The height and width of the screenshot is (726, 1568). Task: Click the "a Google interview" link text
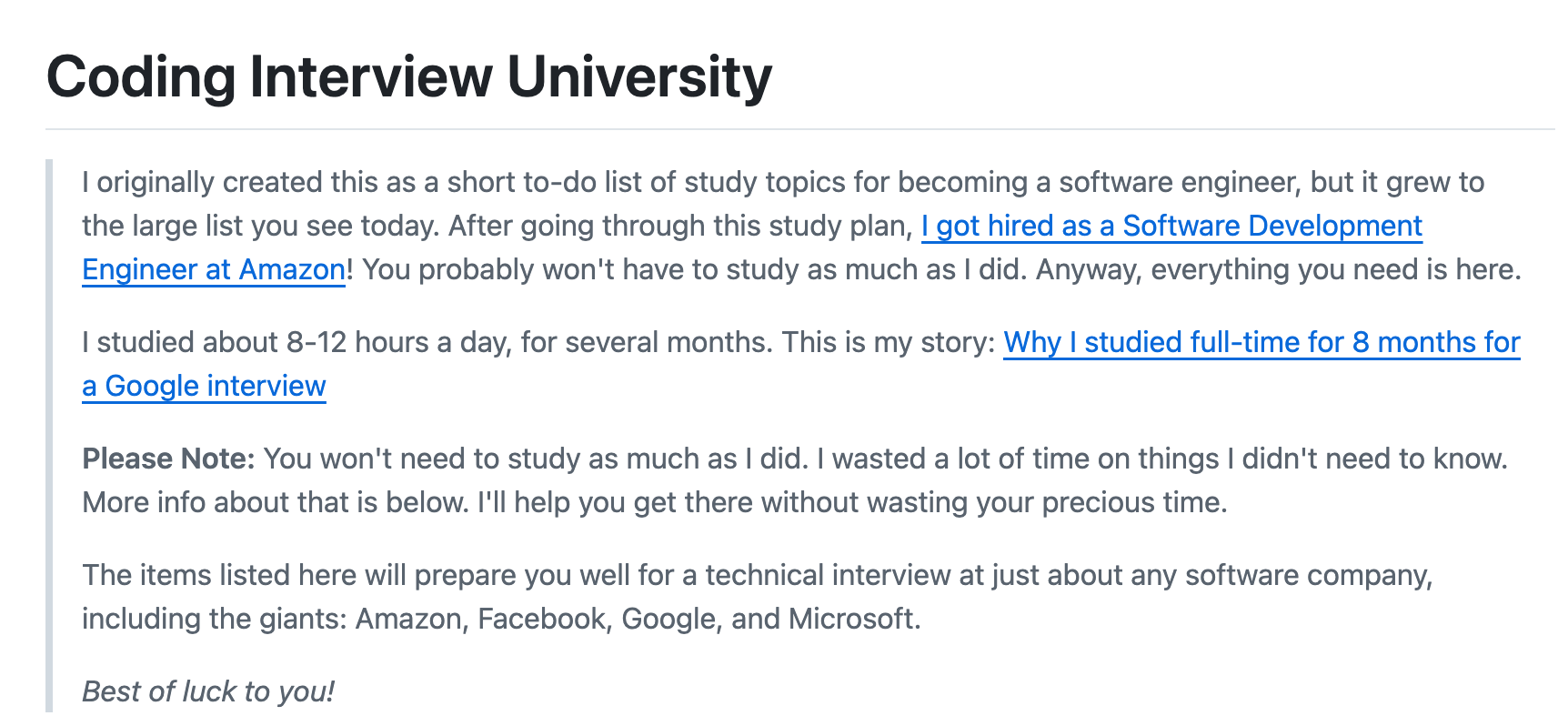204,386
